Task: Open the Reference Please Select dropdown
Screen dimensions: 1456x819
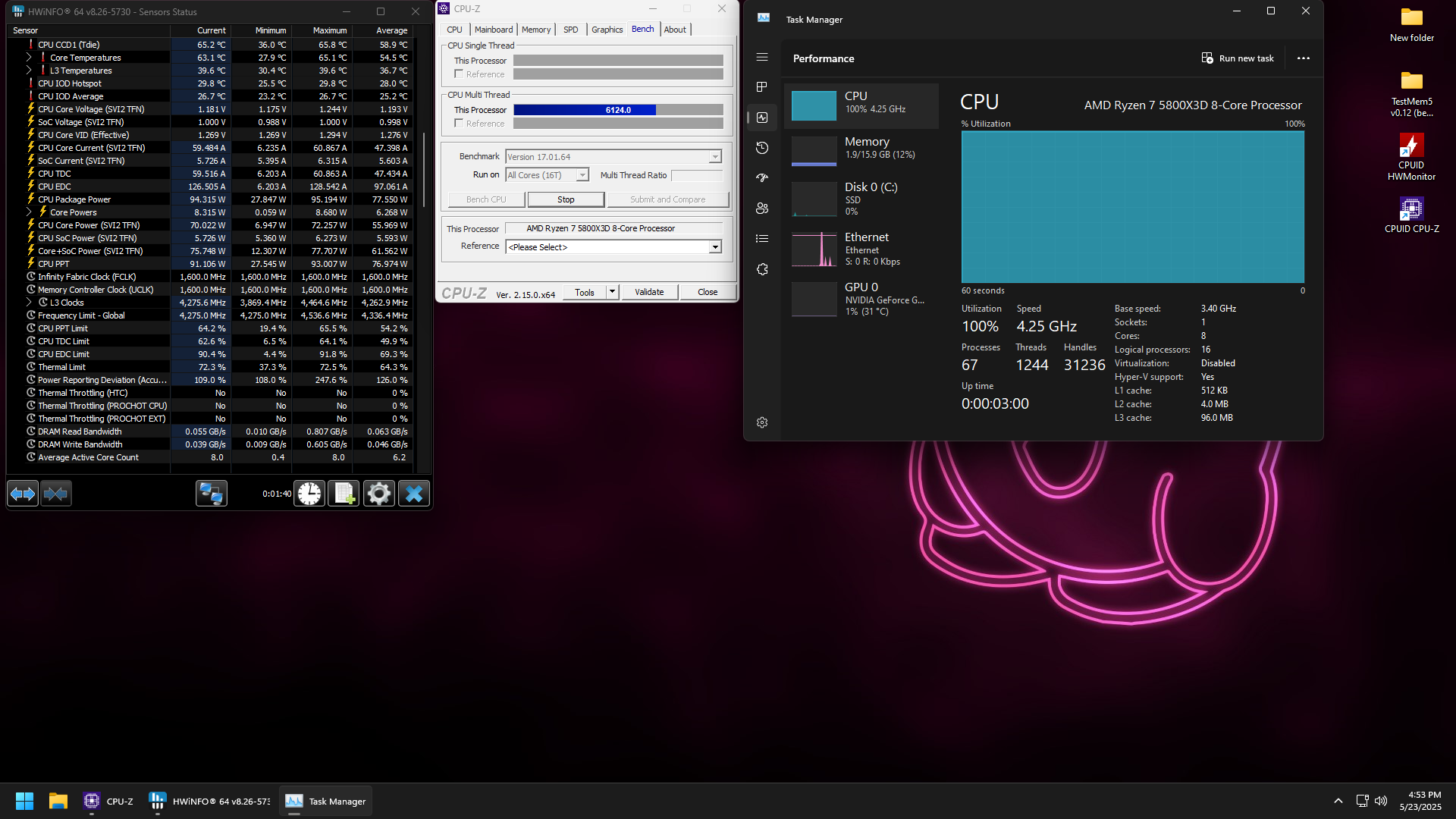Action: [714, 247]
